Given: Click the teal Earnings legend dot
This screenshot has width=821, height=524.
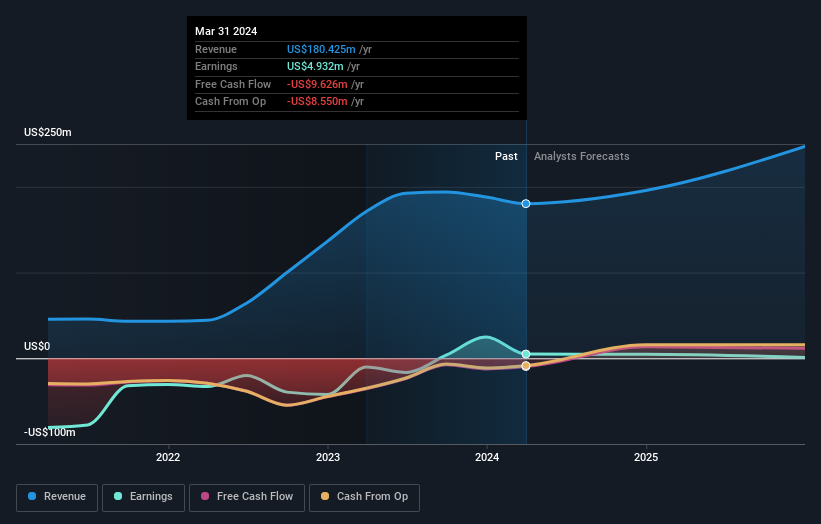Looking at the screenshot, I should click(118, 496).
